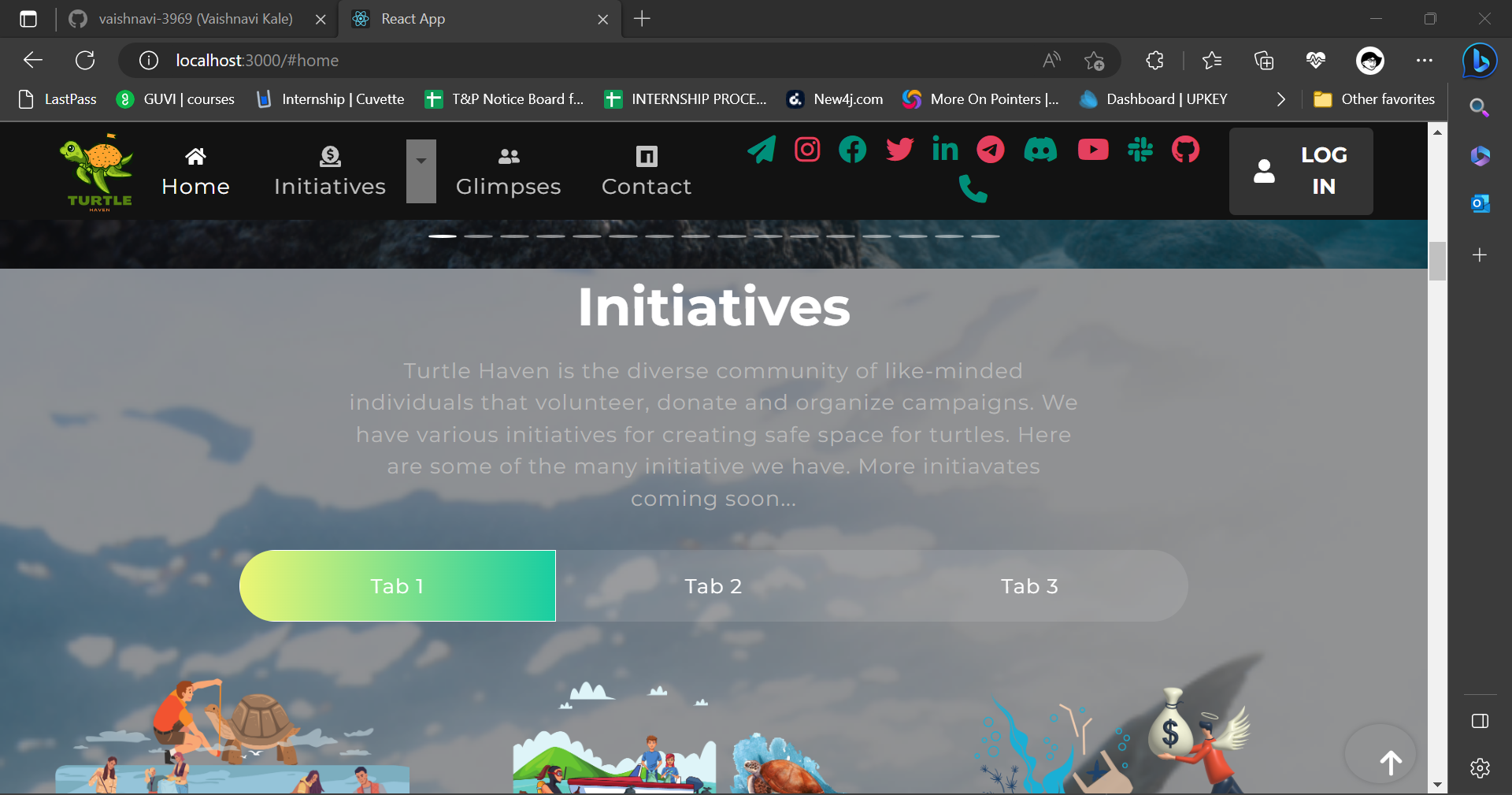1512x795 pixels.
Task: Open a new browser tab
Action: pos(642,19)
